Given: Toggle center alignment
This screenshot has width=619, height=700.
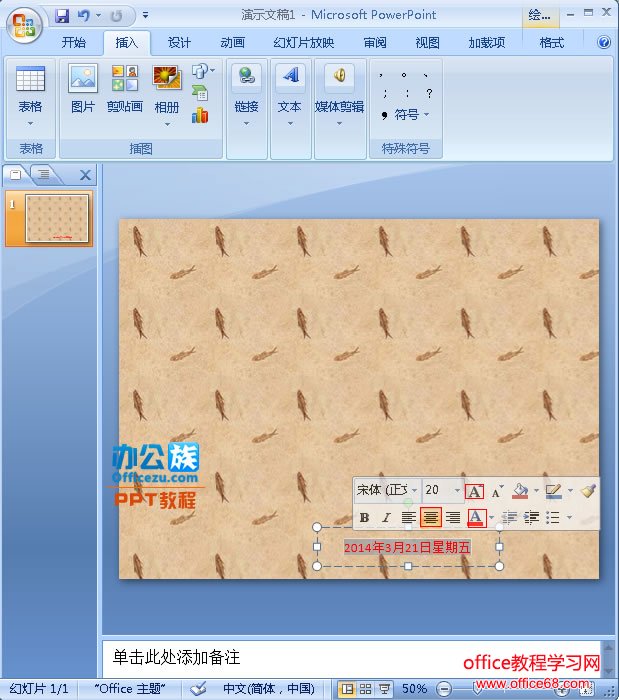Looking at the screenshot, I should pyautogui.click(x=431, y=517).
